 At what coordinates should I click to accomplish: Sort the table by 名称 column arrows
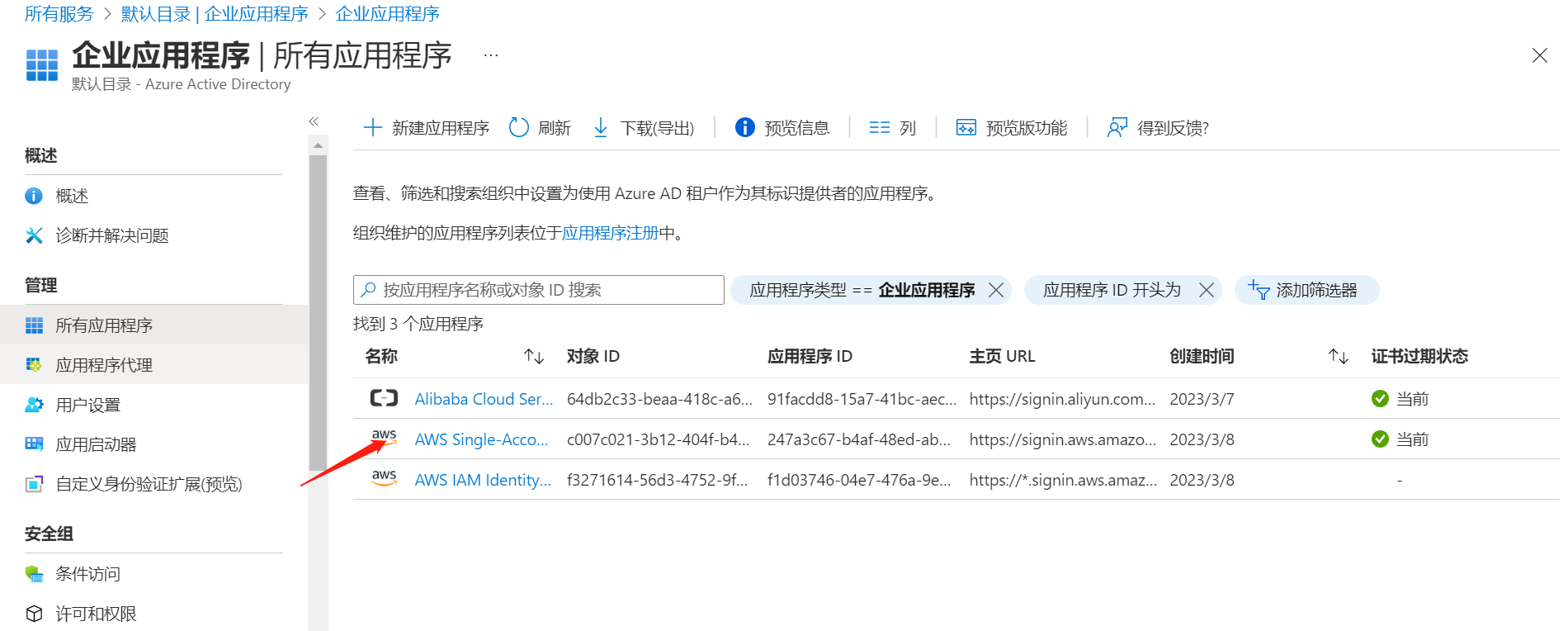coord(534,356)
